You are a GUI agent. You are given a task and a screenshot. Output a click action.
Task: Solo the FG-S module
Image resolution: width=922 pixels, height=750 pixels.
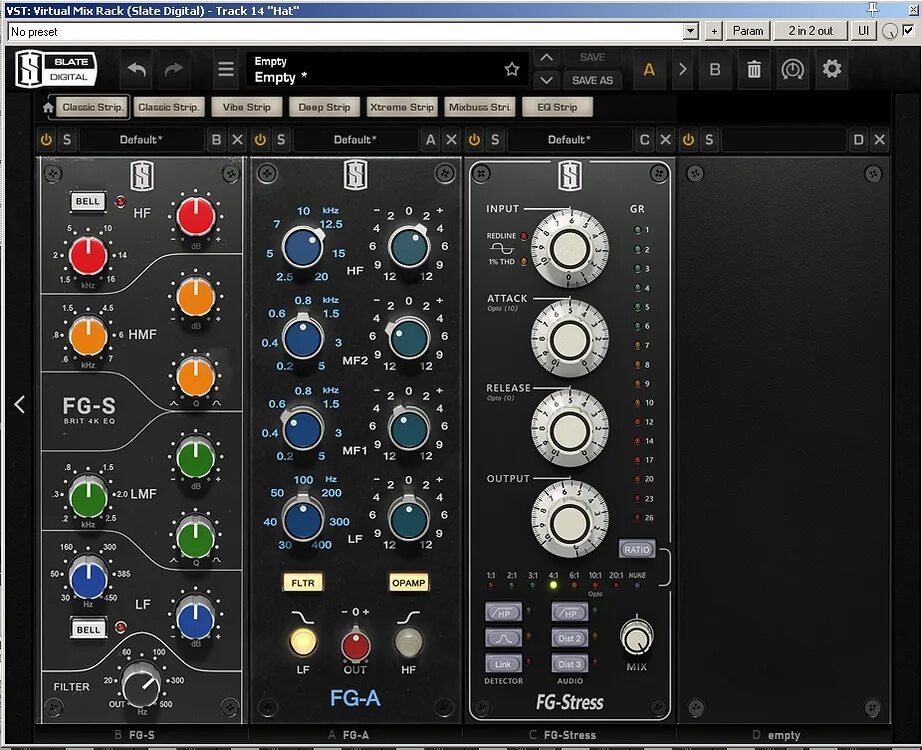pyautogui.click(x=67, y=139)
